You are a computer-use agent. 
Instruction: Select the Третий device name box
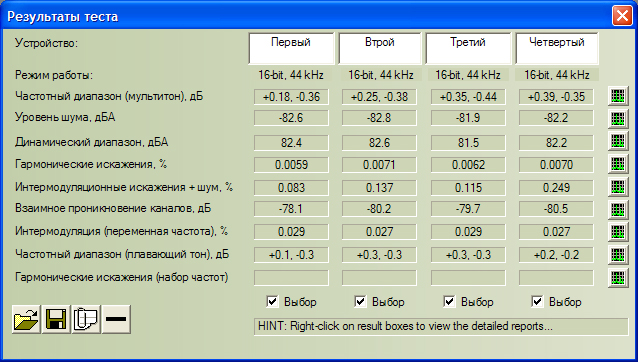tap(468, 48)
